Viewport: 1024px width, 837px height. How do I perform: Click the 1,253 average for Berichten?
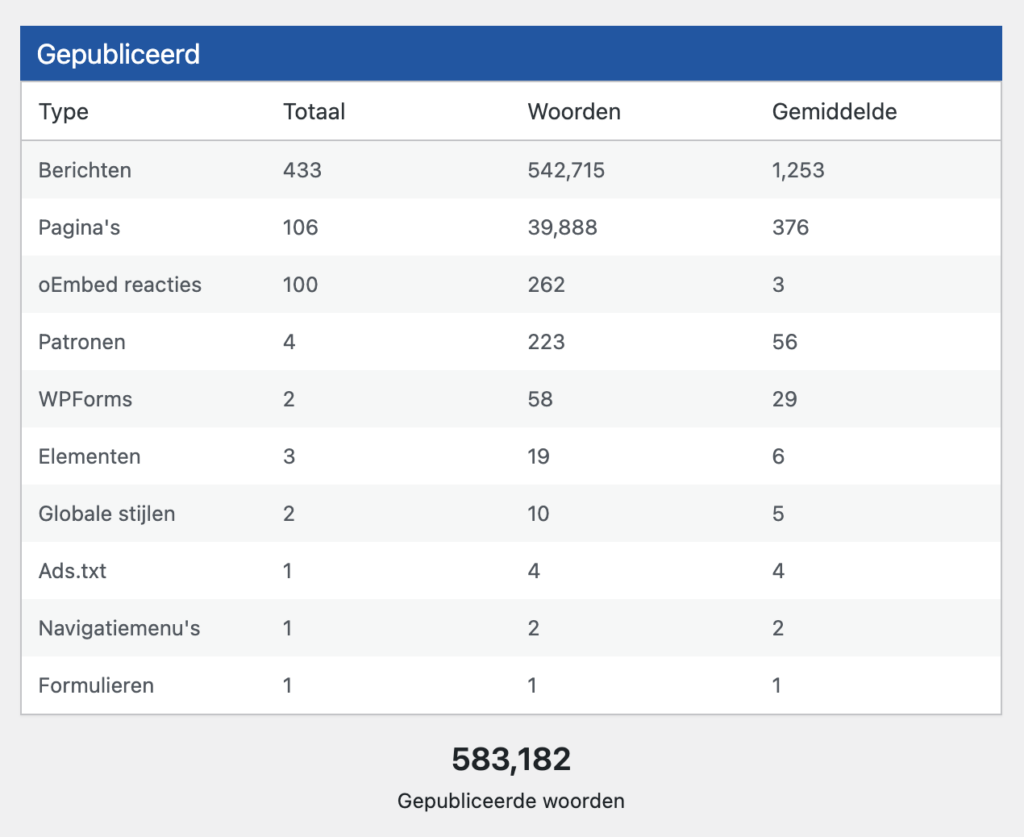(x=798, y=170)
